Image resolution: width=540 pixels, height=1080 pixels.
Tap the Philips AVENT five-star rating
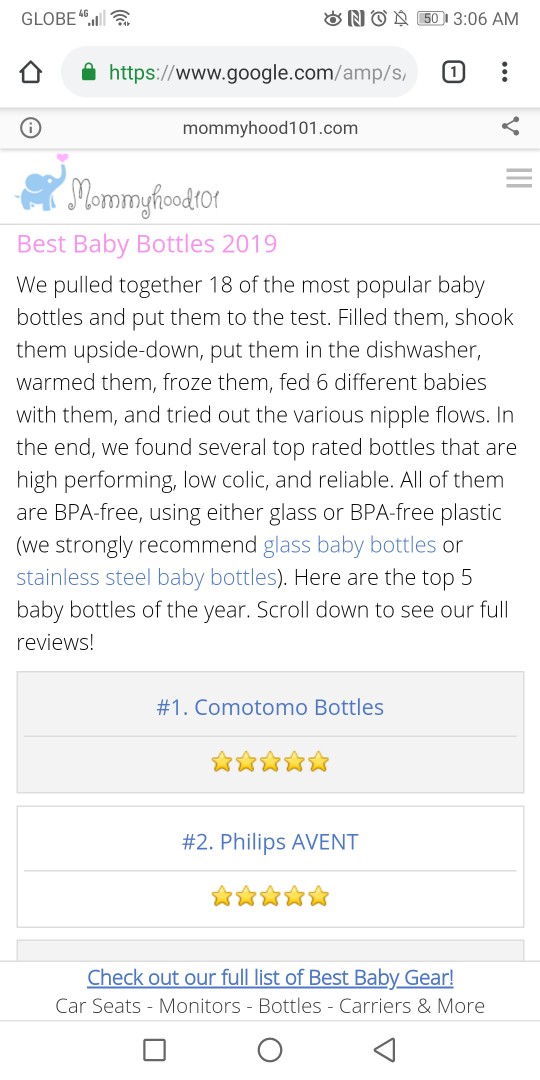[270, 896]
